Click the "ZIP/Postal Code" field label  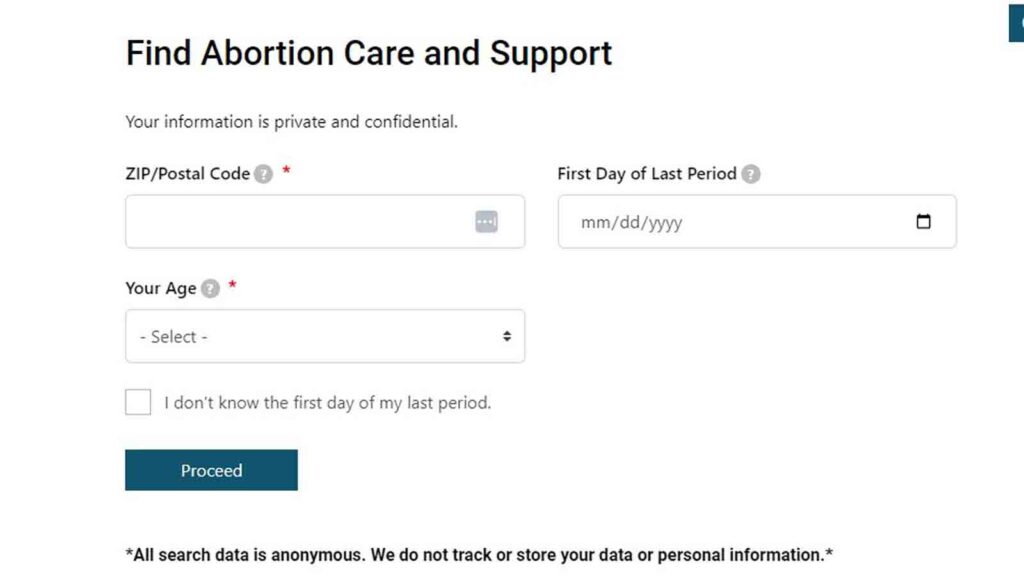tap(187, 174)
